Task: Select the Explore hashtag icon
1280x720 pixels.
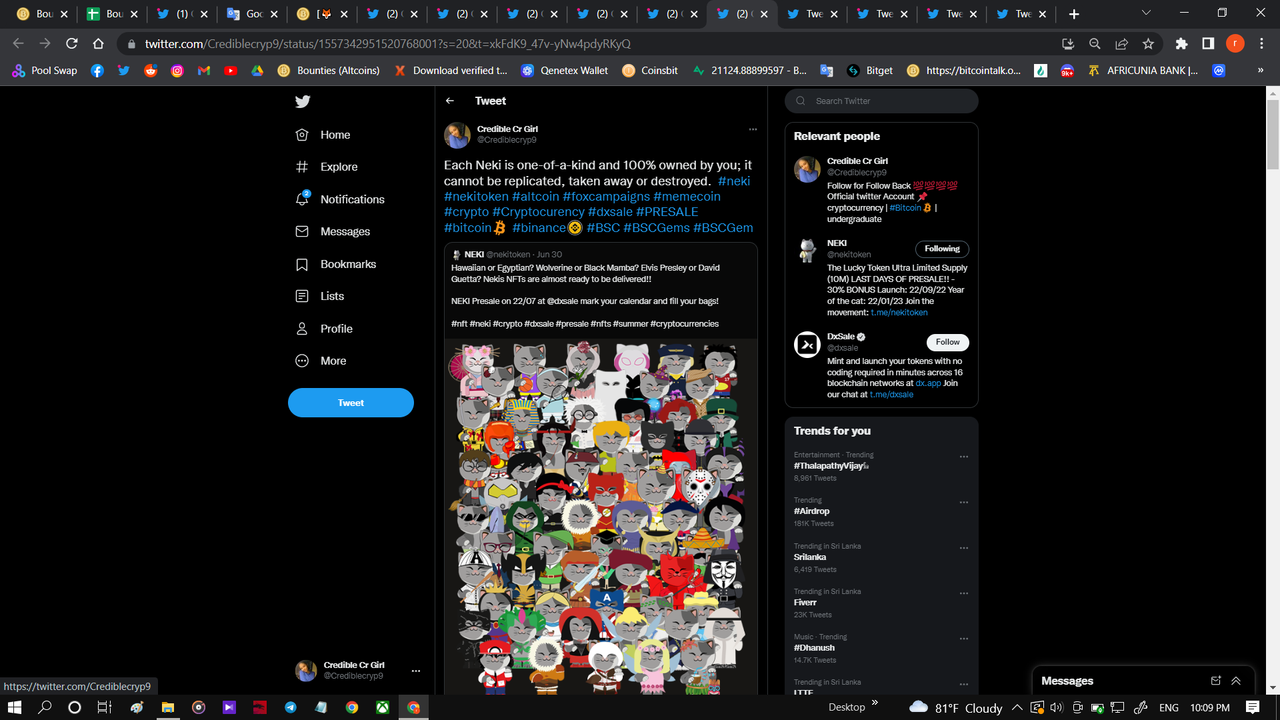Action: coord(302,166)
